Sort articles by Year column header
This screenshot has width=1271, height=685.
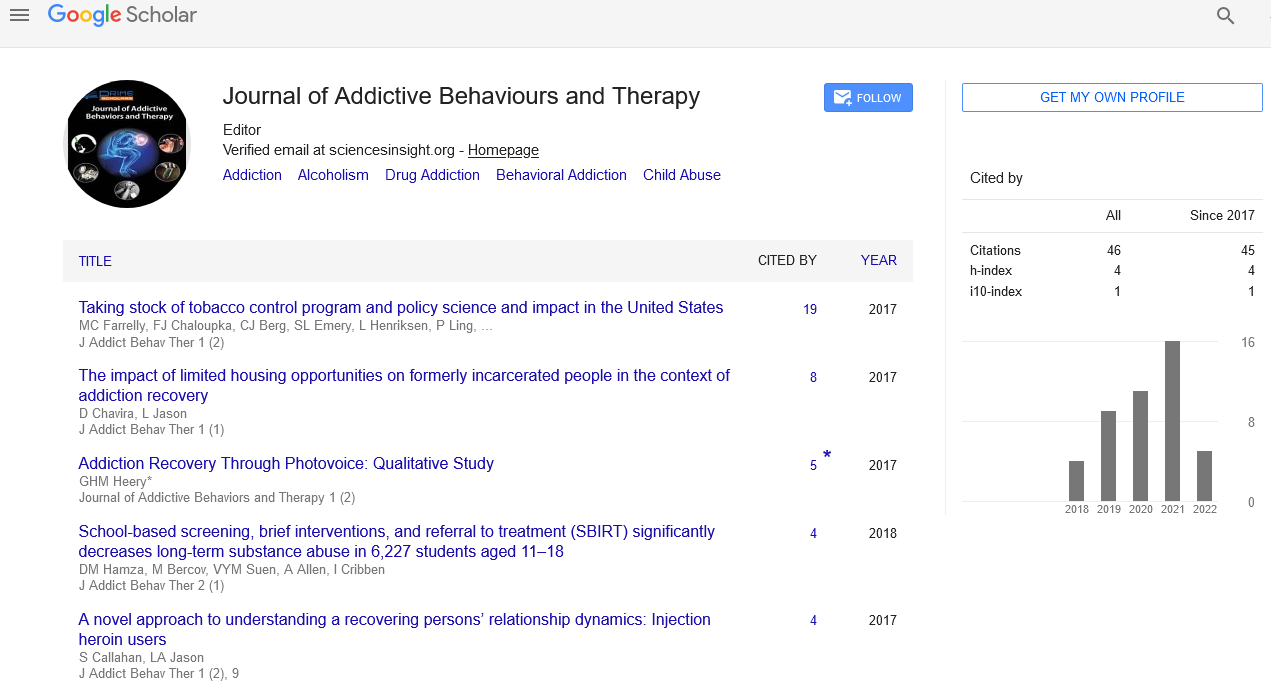tap(878, 260)
